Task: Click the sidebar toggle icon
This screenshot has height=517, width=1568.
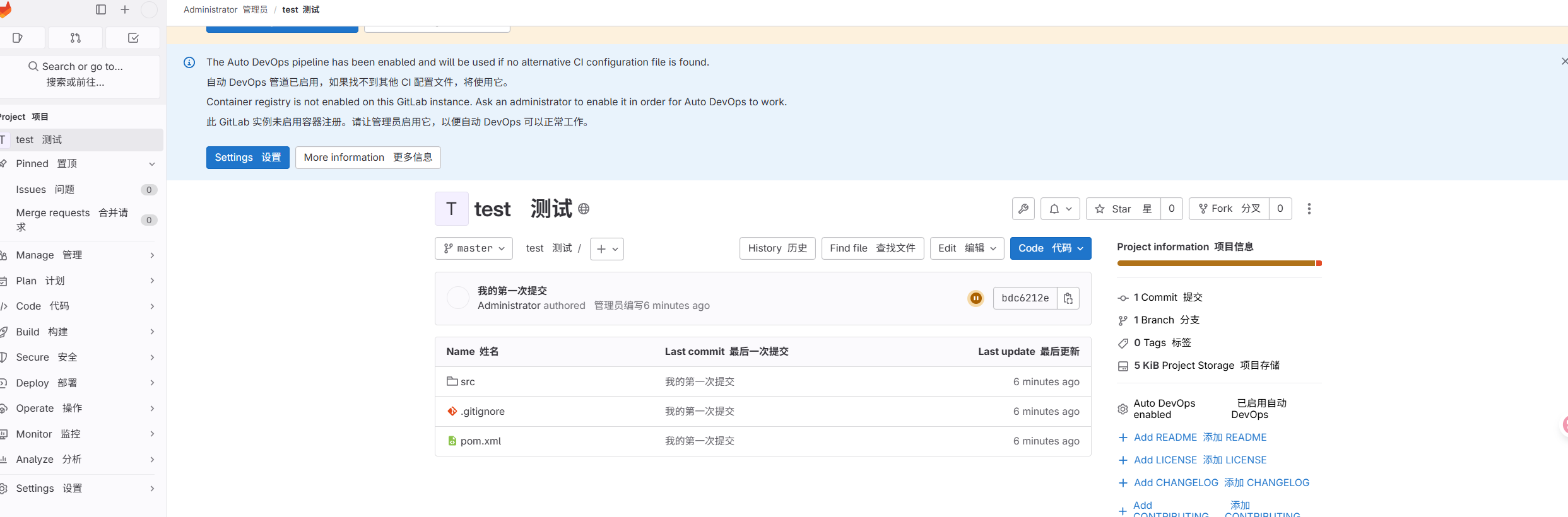Action: pyautogui.click(x=101, y=9)
